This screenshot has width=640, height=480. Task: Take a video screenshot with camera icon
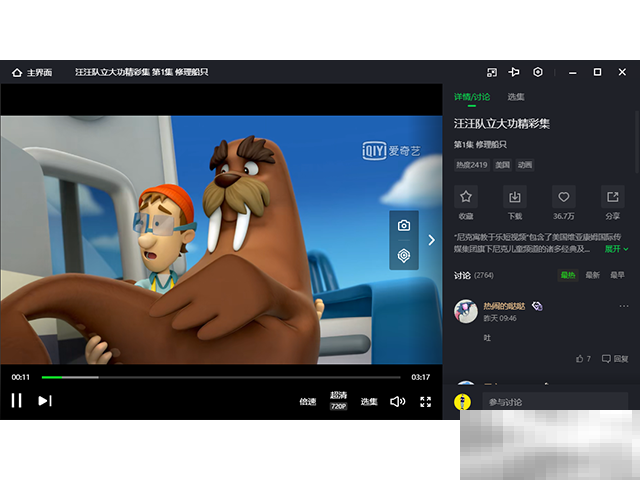click(x=404, y=225)
